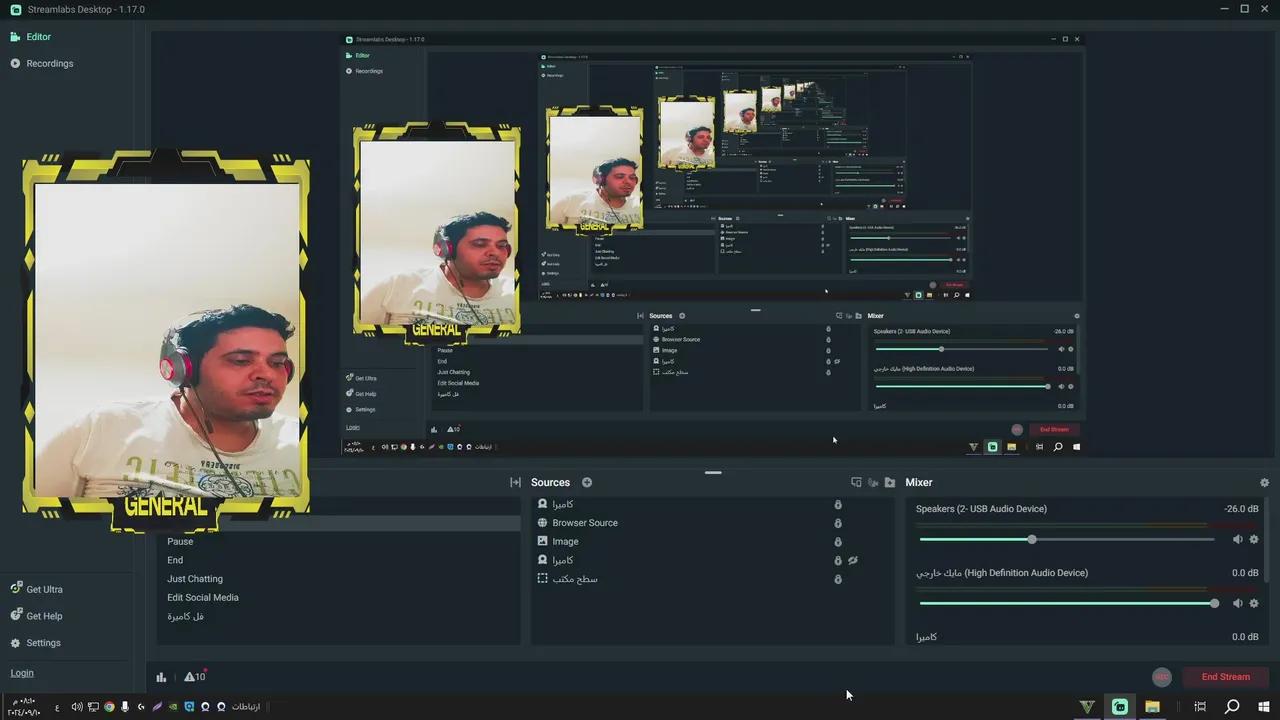Adjust the مايك خارجي volume slider
This screenshot has width=1280, height=720.
(x=1213, y=603)
